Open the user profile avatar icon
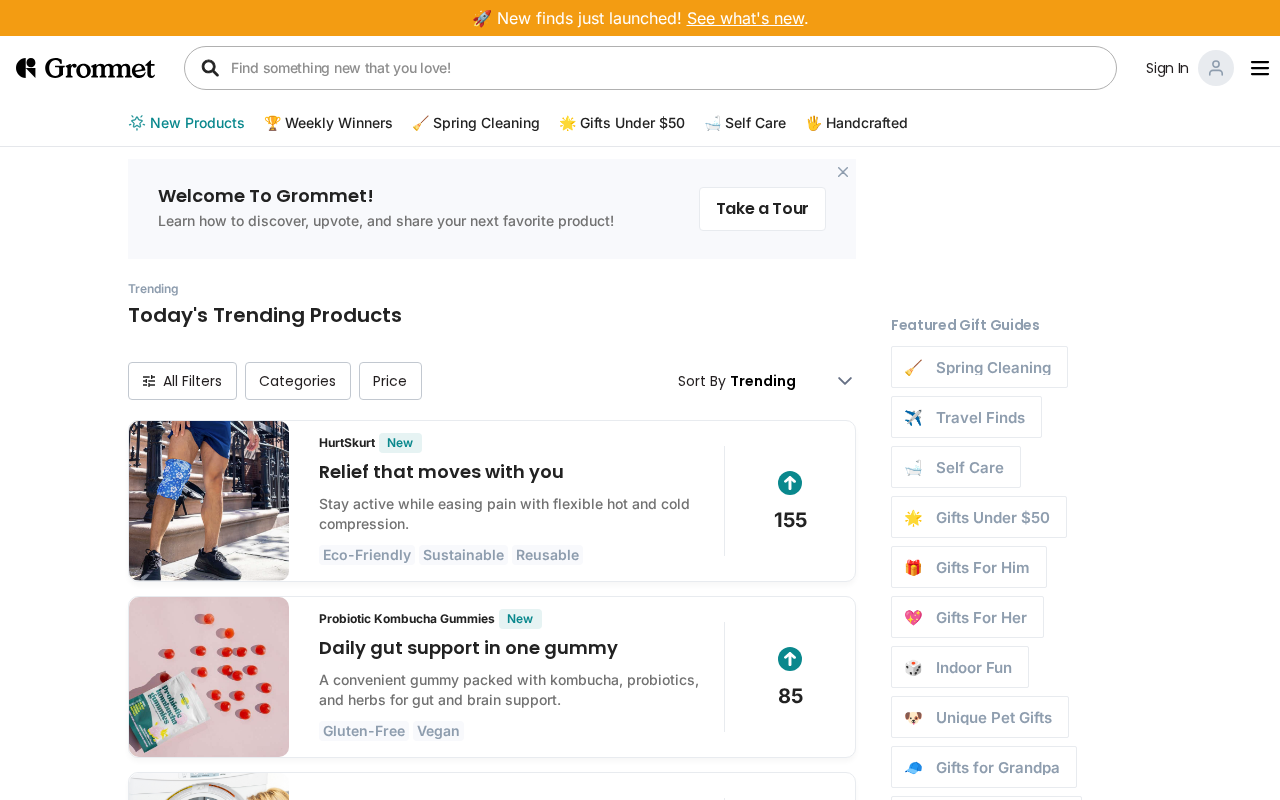 [1215, 68]
